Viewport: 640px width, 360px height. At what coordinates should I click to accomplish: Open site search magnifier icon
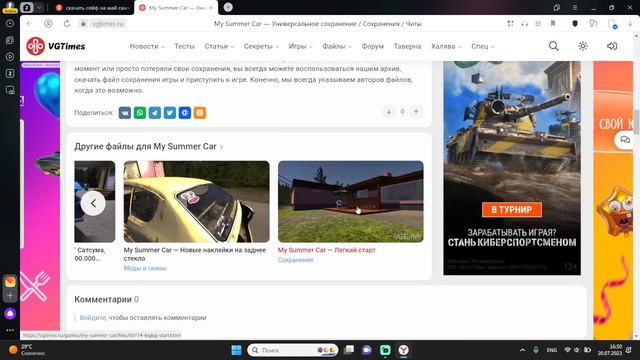pos(553,46)
